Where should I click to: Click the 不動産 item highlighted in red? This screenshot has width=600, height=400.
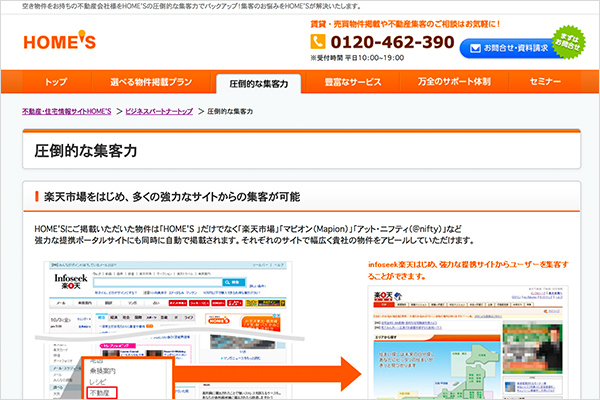click(102, 393)
